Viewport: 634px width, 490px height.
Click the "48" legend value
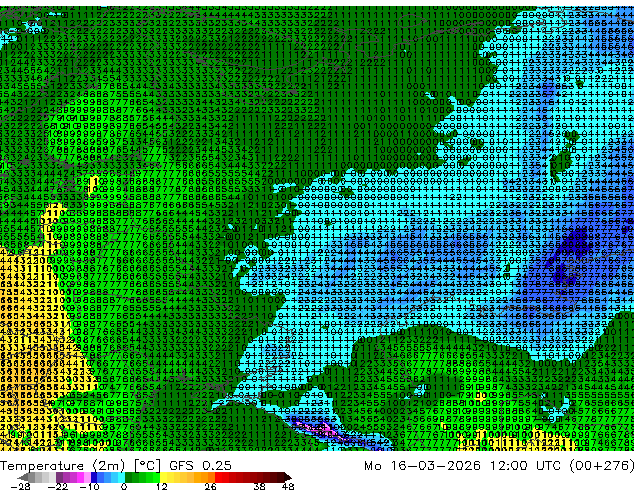[x=288, y=486]
